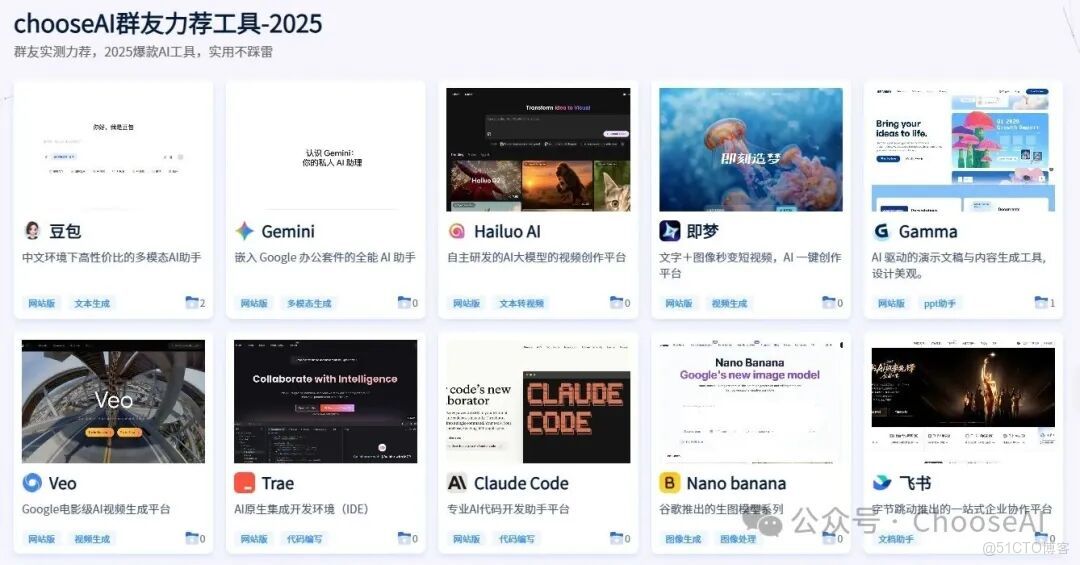Click the 豆包 avatar logo icon
This screenshot has height=565, width=1080.
coord(32,231)
